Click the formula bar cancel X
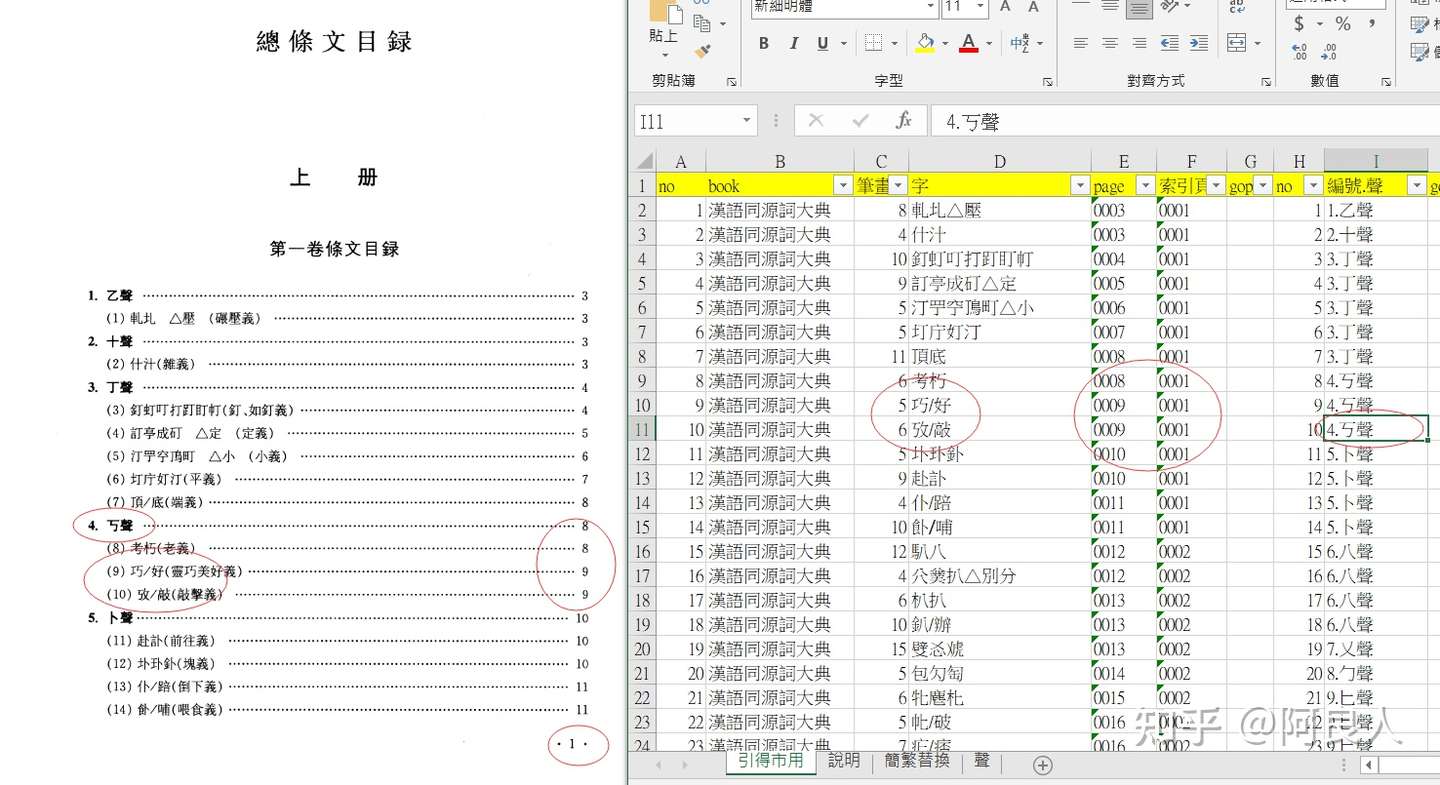This screenshot has width=1440, height=785. coord(816,121)
